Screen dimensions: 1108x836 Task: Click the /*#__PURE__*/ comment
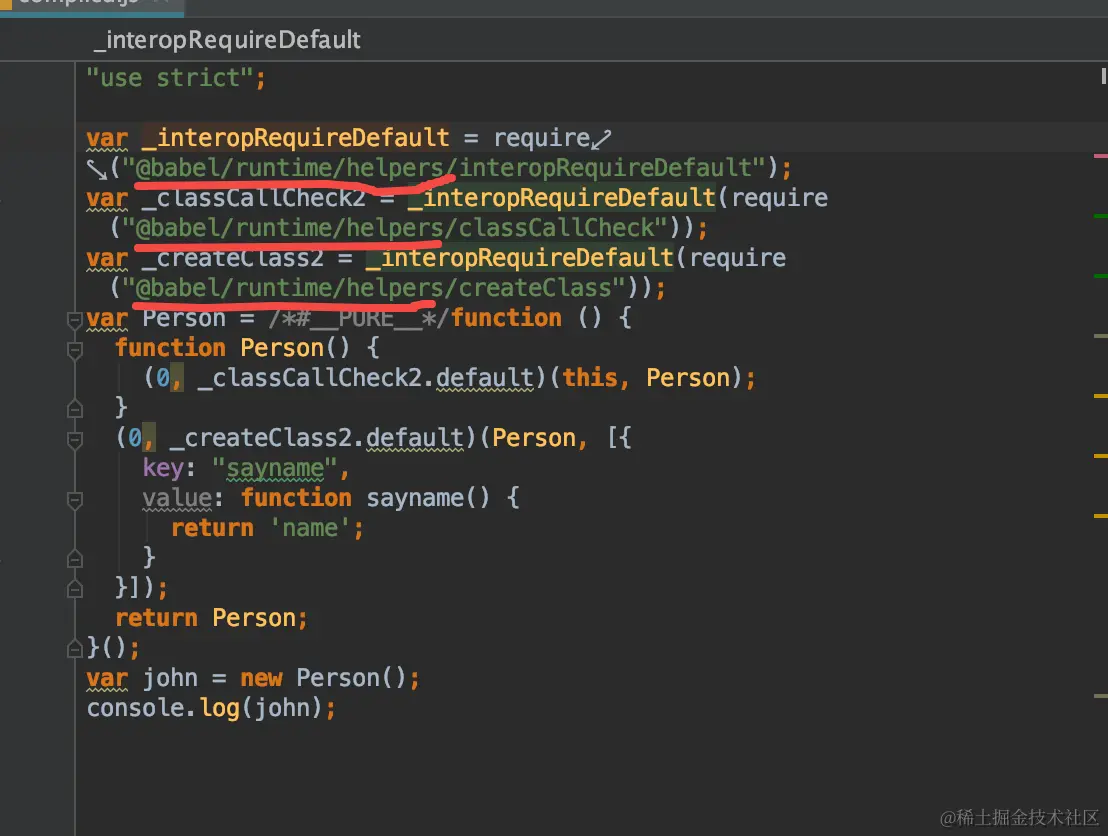click(x=358, y=318)
